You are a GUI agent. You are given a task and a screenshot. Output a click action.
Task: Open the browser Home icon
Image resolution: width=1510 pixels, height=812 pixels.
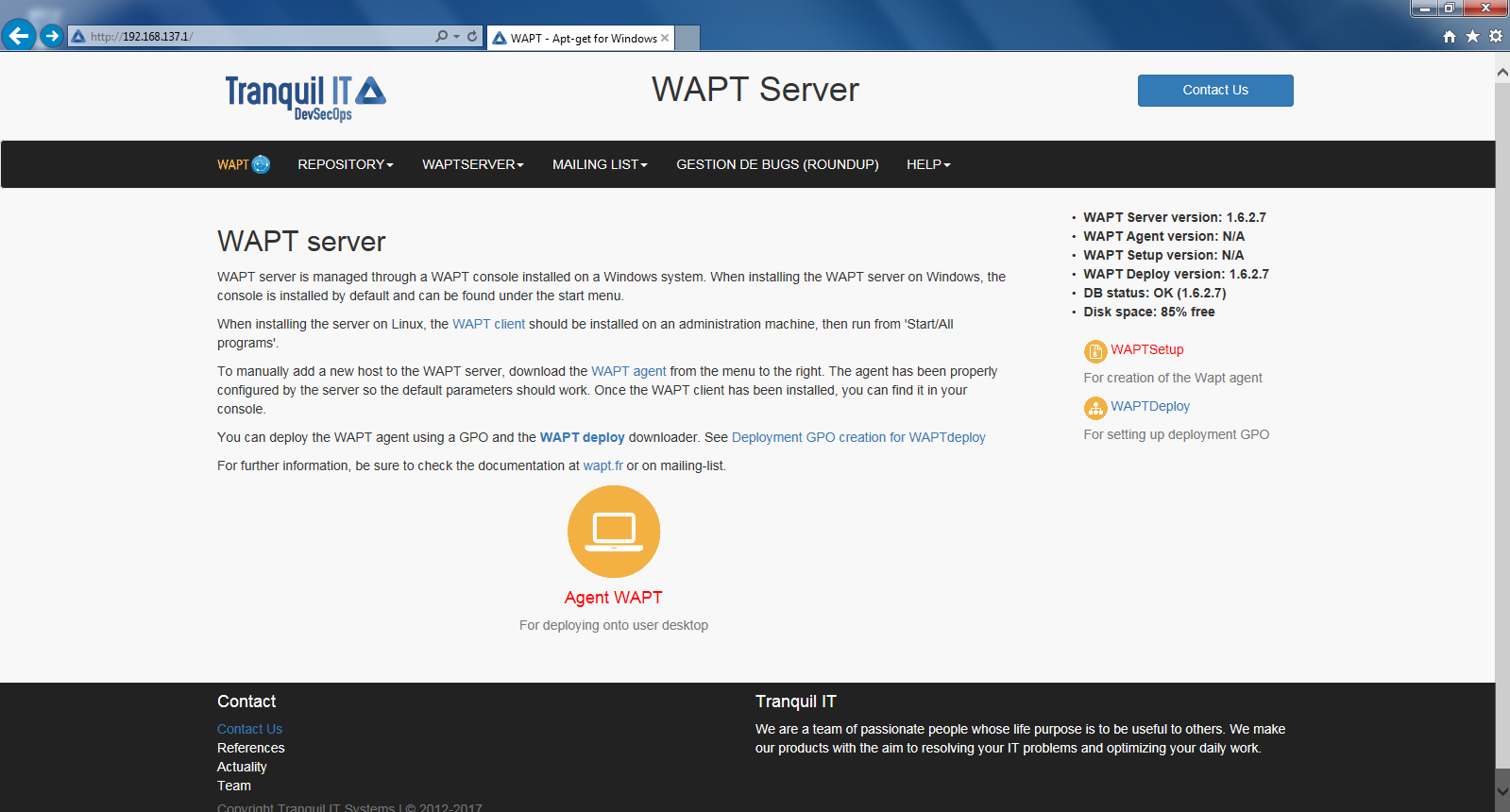(x=1450, y=37)
